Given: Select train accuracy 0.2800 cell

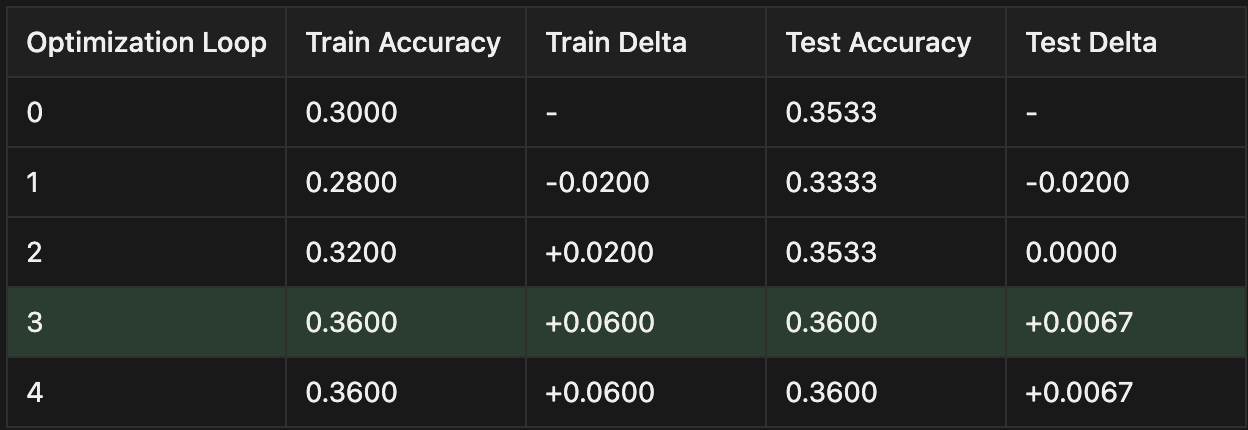Looking at the screenshot, I should [x=351, y=182].
